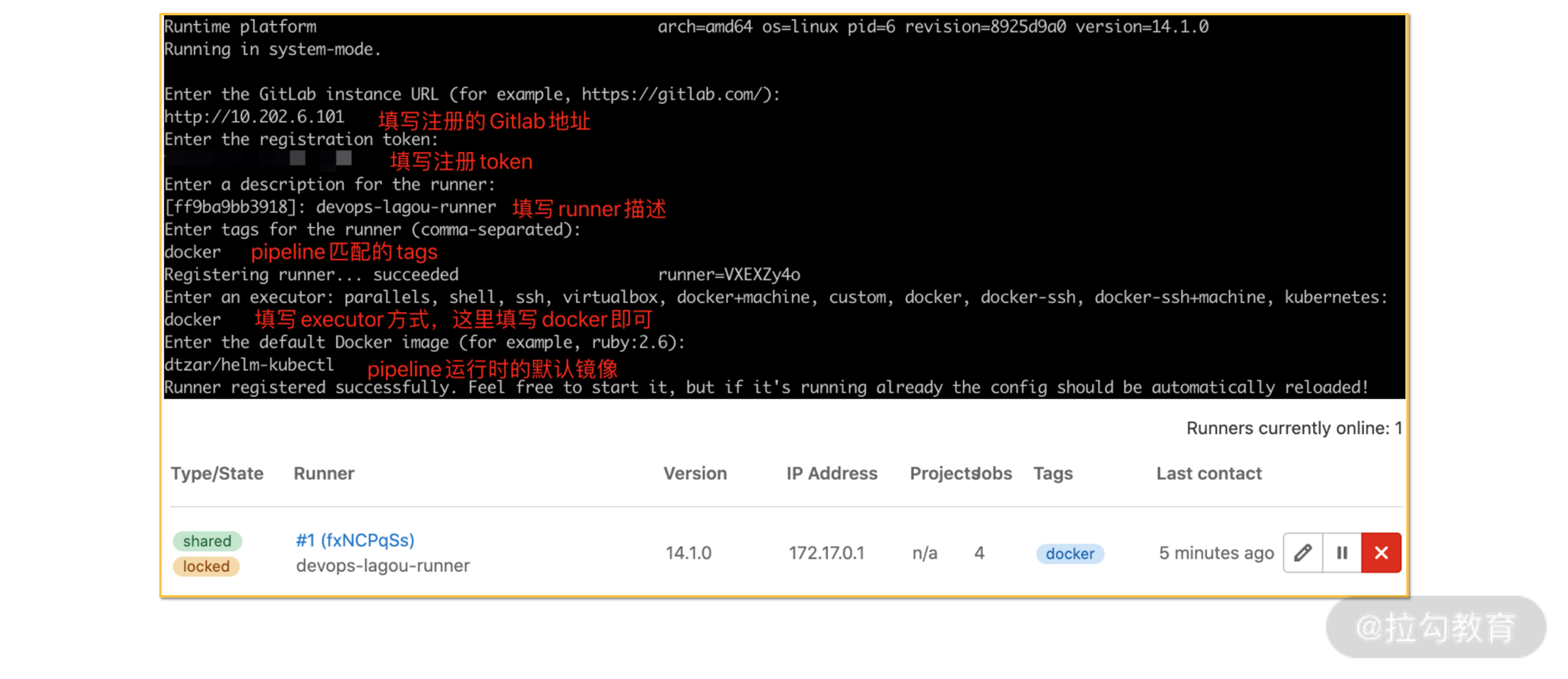Click 'Enter tags for the runner' line
Viewport: 1568px width, 679px height.
point(372,230)
